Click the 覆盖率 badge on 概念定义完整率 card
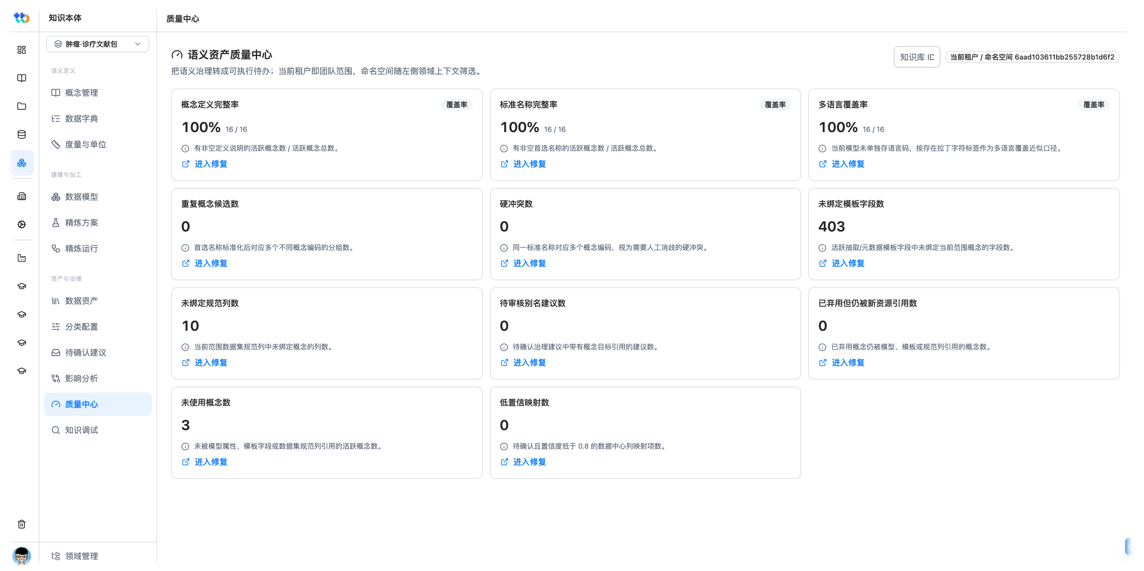 (457, 104)
